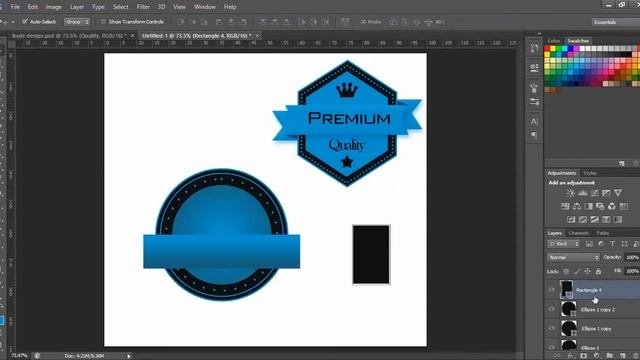
Task: Open the File menu
Action: click(15, 7)
